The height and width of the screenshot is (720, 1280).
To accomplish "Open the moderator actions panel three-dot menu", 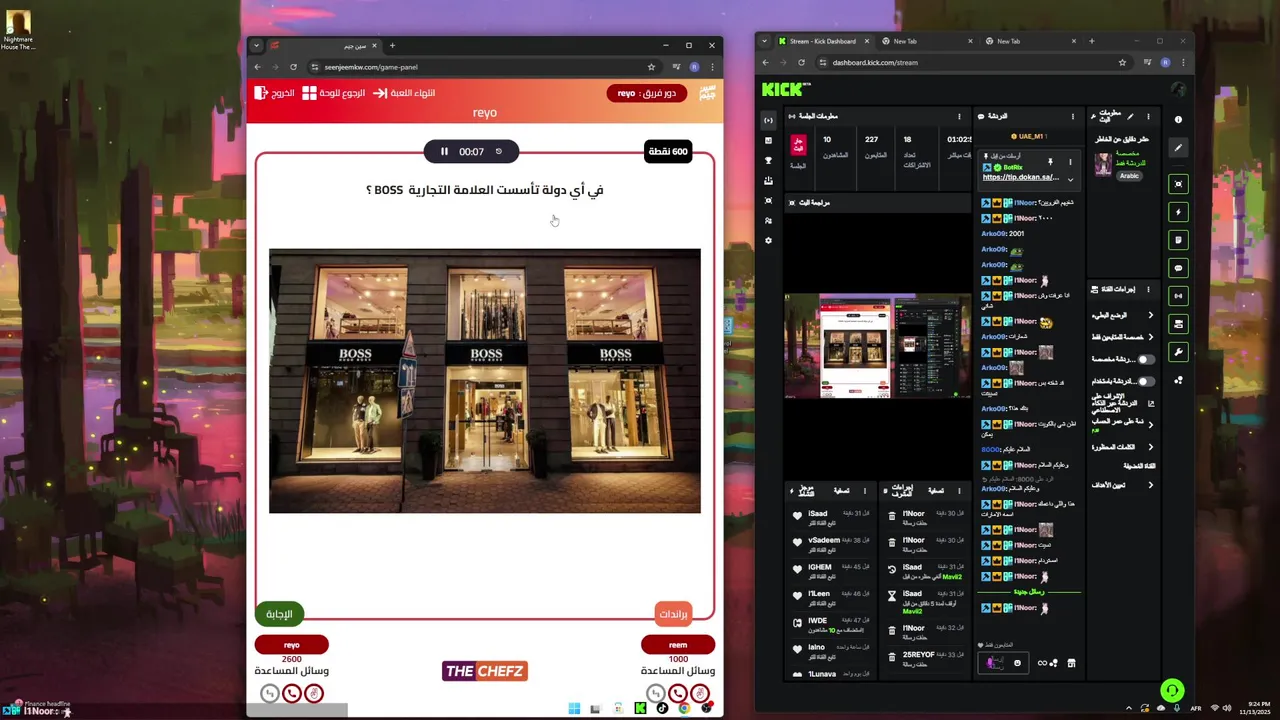I will (x=959, y=491).
